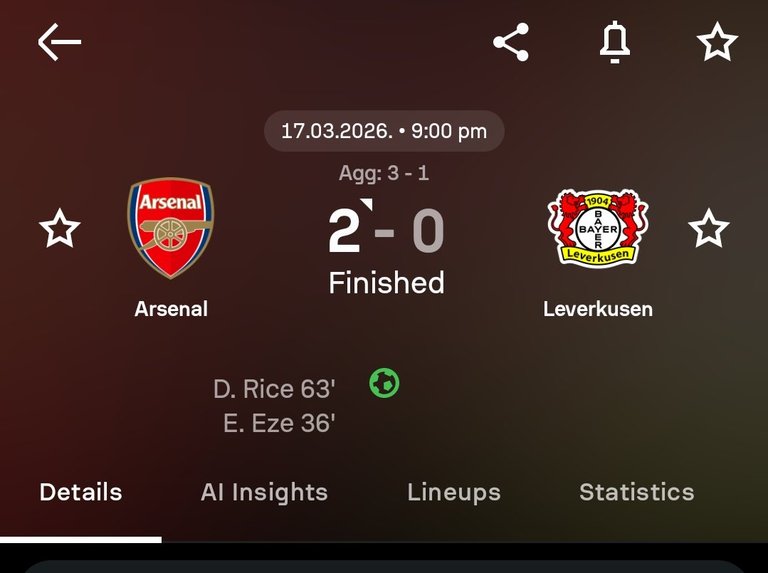Switch to the Details tab

click(x=81, y=492)
